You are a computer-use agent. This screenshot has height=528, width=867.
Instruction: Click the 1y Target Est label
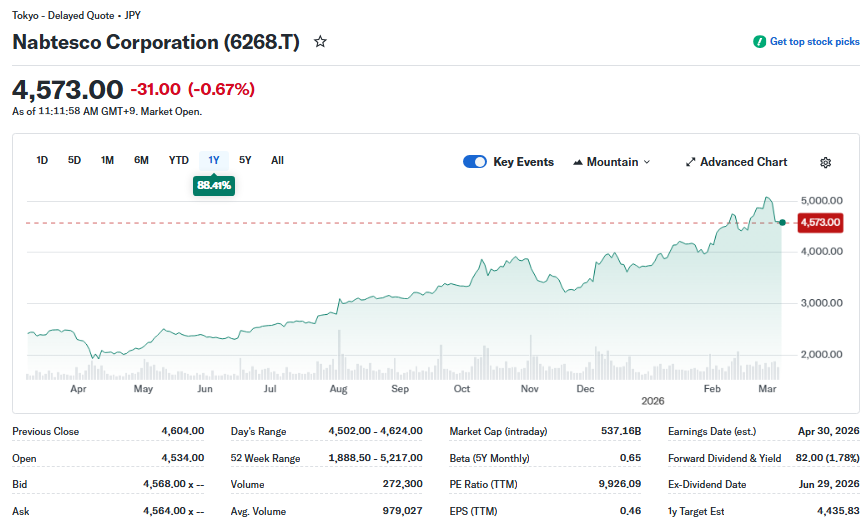[696, 511]
